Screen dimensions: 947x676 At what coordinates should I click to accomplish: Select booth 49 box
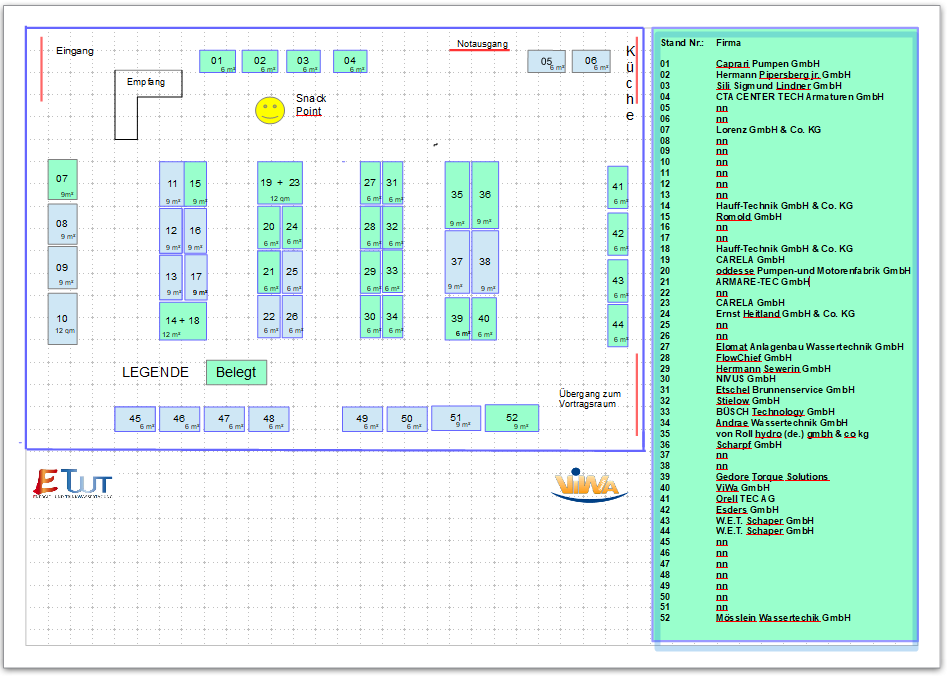point(362,419)
